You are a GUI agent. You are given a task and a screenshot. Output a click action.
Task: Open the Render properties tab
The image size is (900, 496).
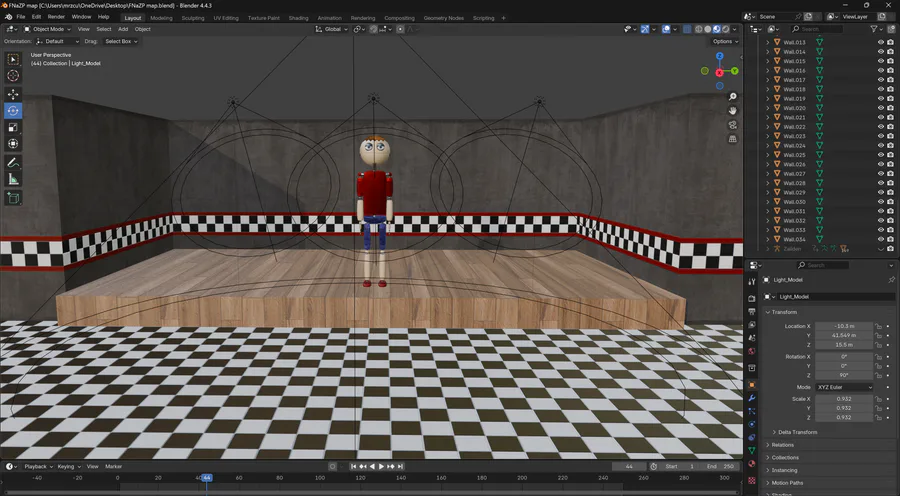point(752,299)
